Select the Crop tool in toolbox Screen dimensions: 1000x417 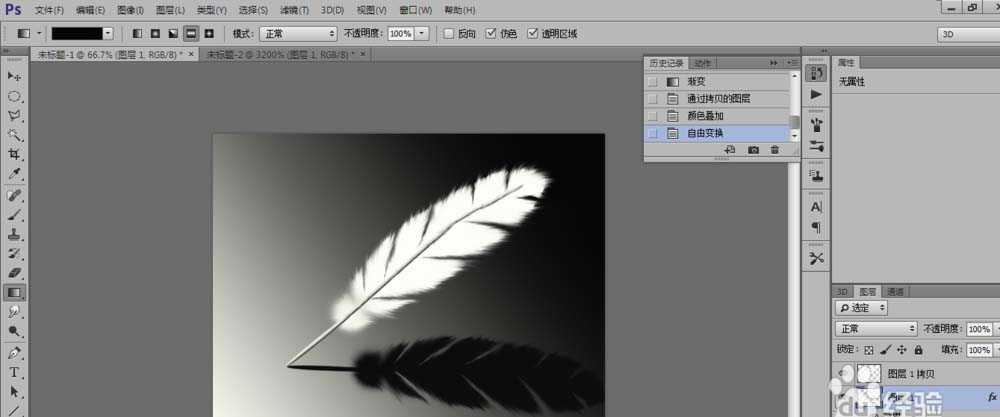pyautogui.click(x=14, y=154)
